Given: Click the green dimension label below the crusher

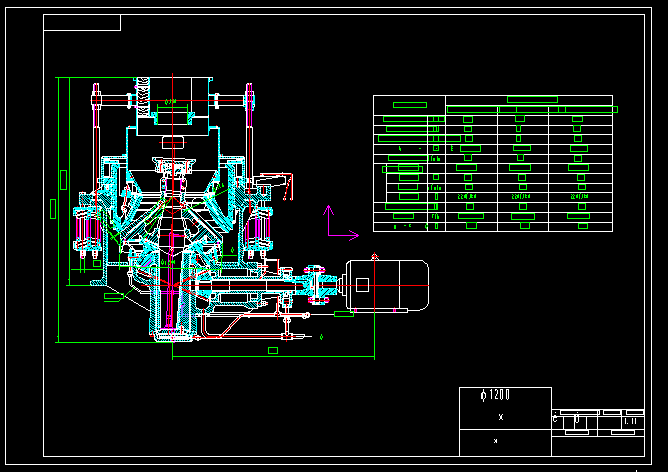Looking at the screenshot, I should 272,350.
